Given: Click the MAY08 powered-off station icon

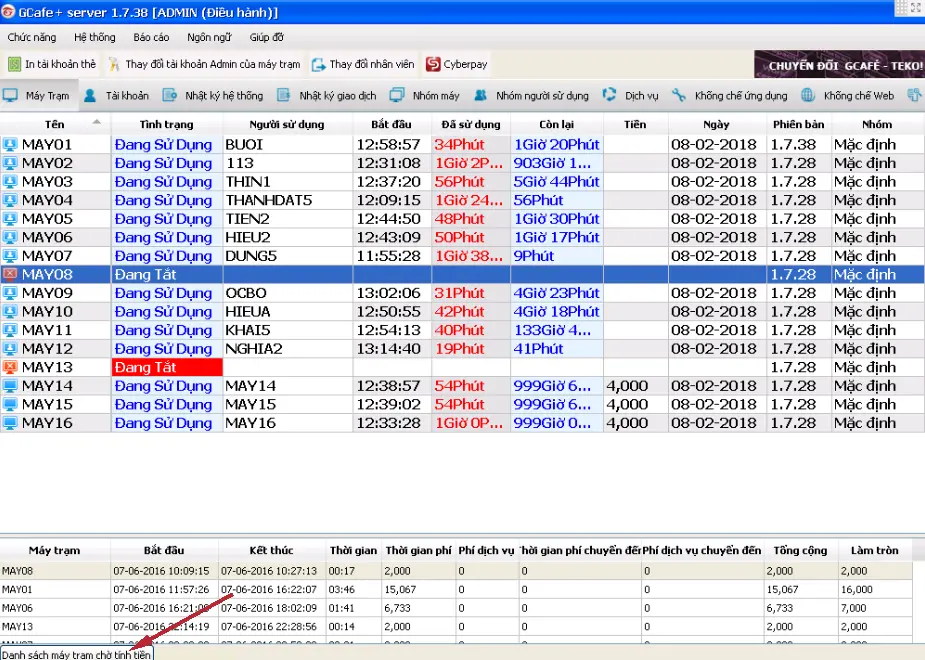Looking at the screenshot, I should click(x=10, y=274).
